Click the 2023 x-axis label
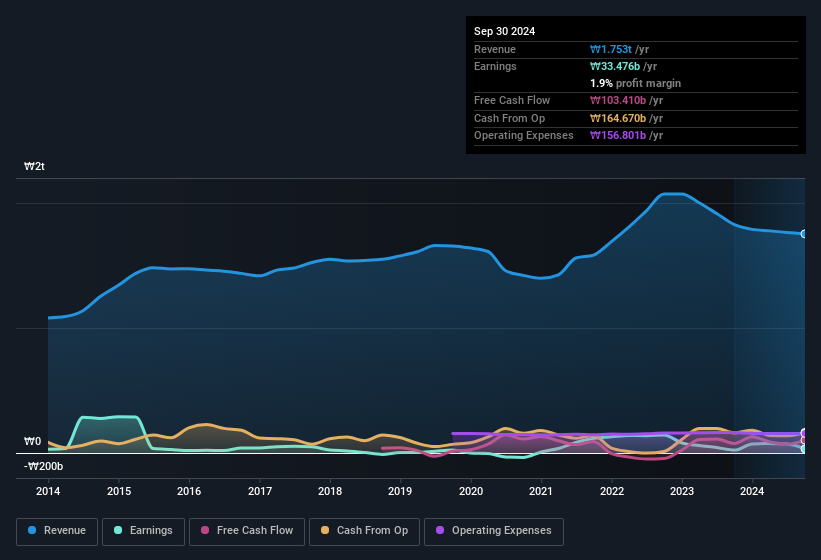The image size is (821, 560). tap(682, 491)
